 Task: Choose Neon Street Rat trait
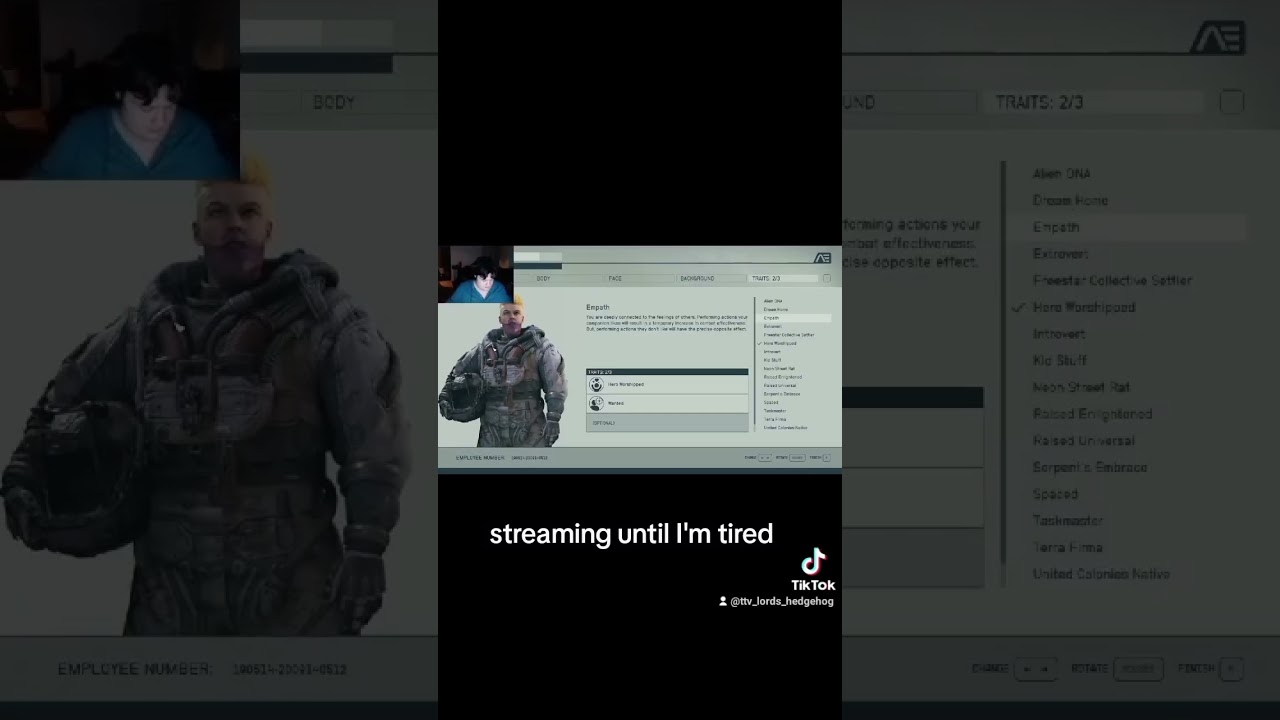tap(779, 369)
